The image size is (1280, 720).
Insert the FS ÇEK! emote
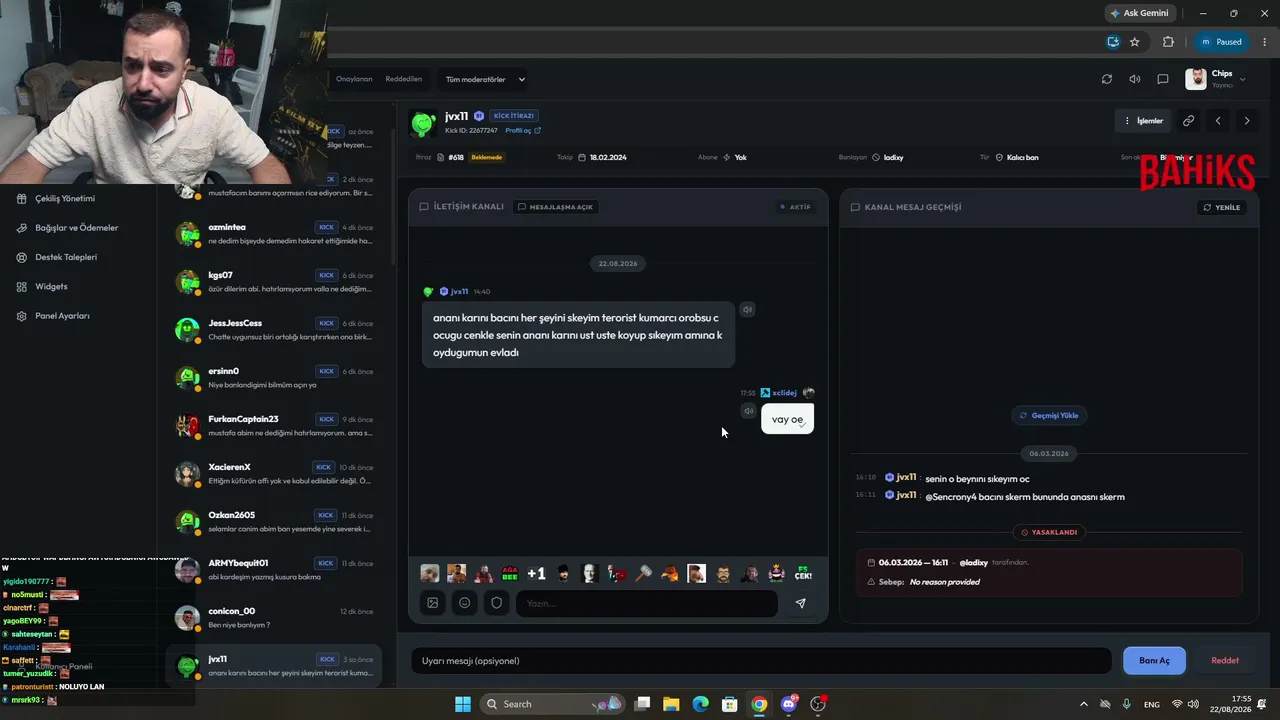(803, 574)
